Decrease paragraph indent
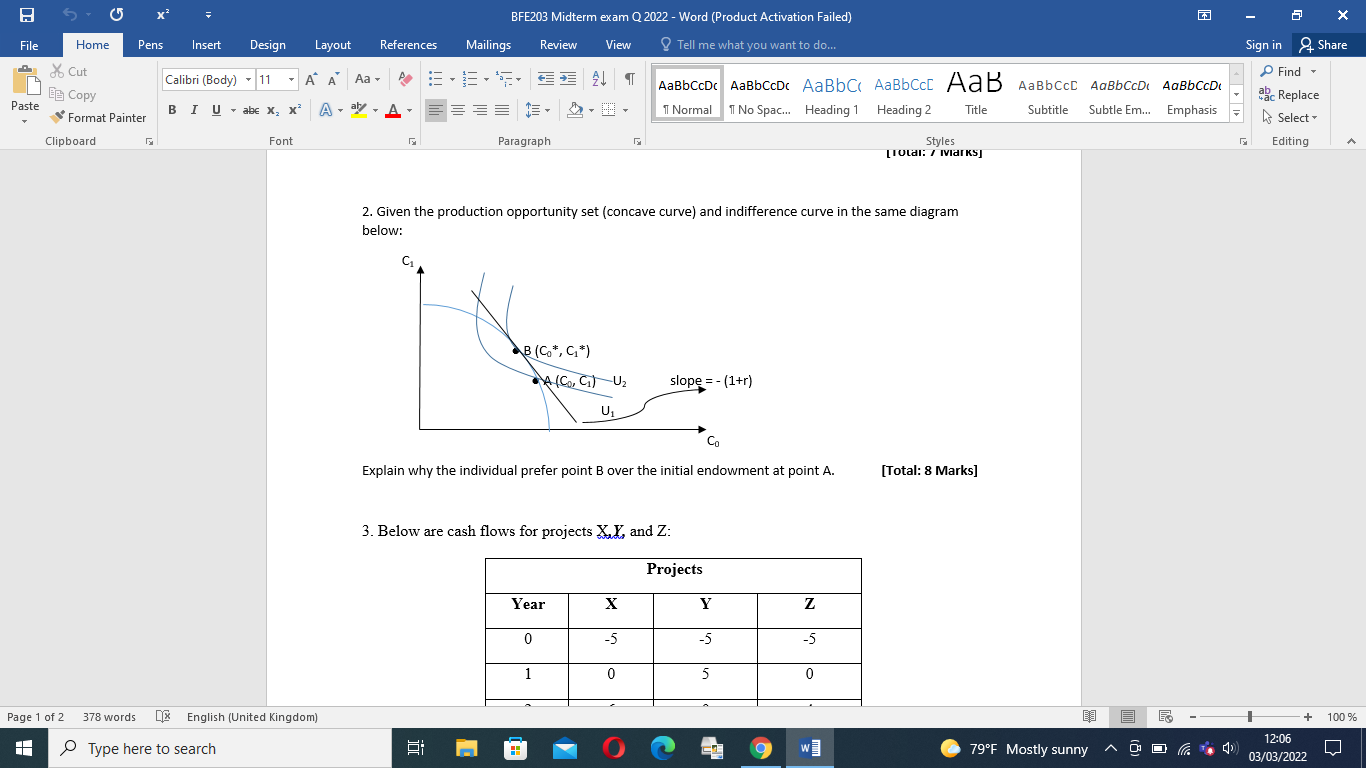1366x768 pixels. (x=545, y=79)
